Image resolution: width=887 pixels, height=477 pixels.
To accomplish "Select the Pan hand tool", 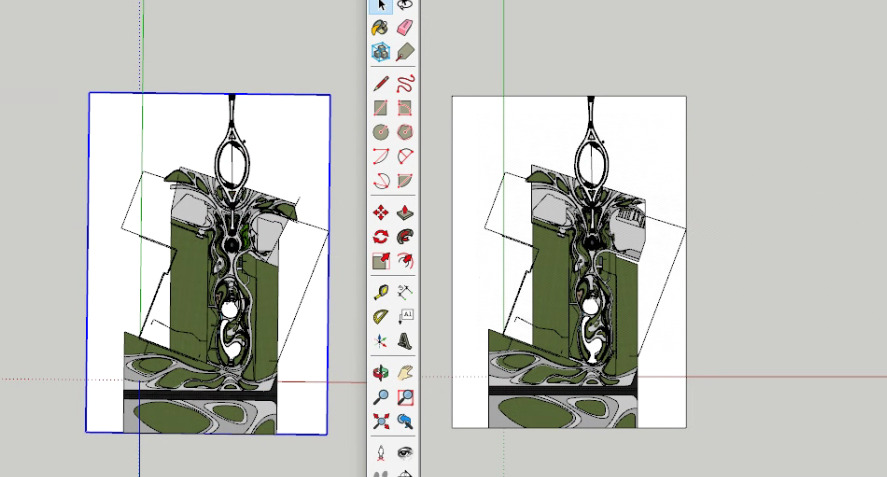I will (x=405, y=372).
